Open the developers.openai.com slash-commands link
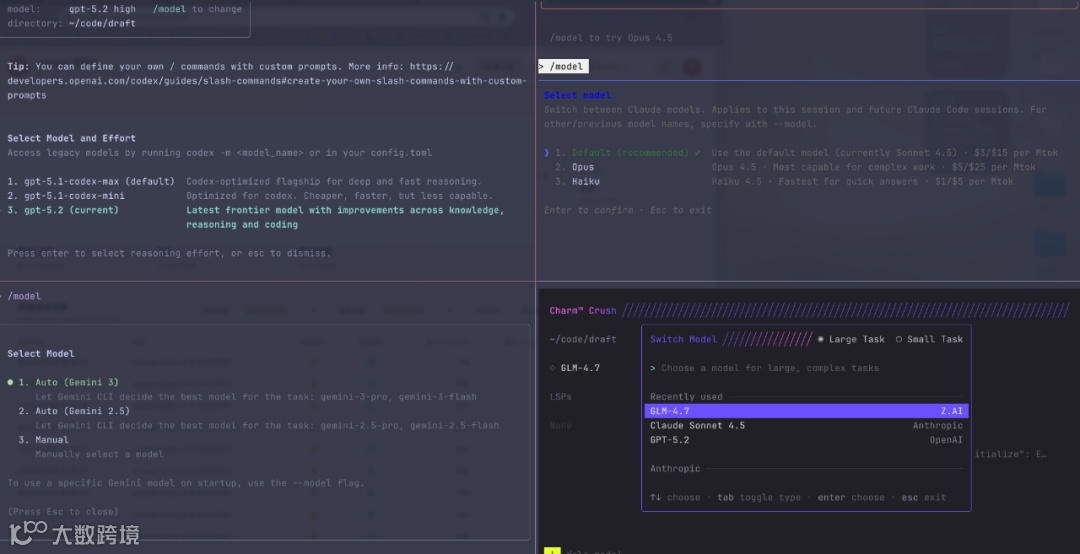Viewport: 1080px width, 554px height. [x=266, y=81]
